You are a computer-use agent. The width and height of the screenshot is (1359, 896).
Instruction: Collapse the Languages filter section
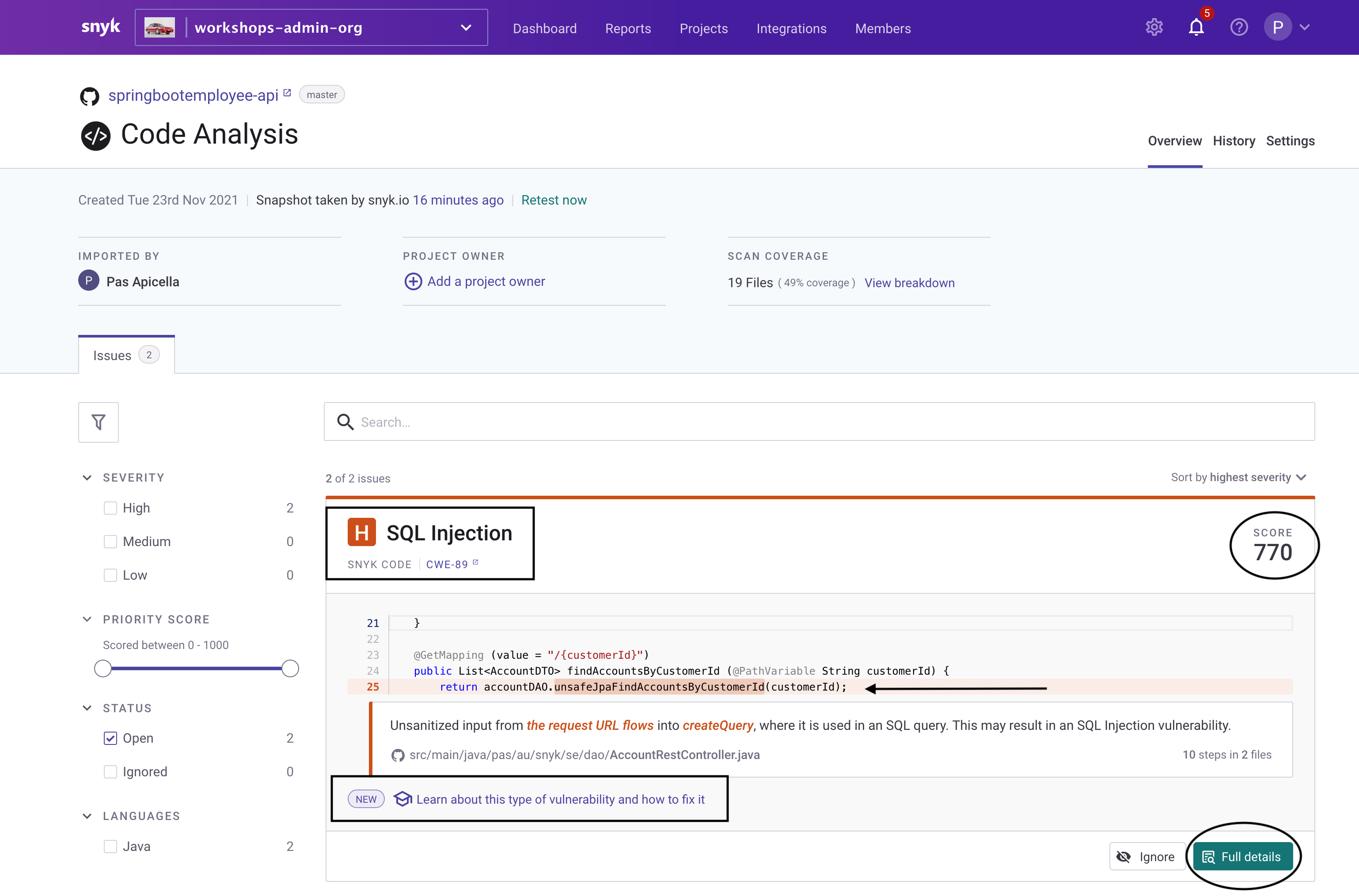[x=87, y=816]
